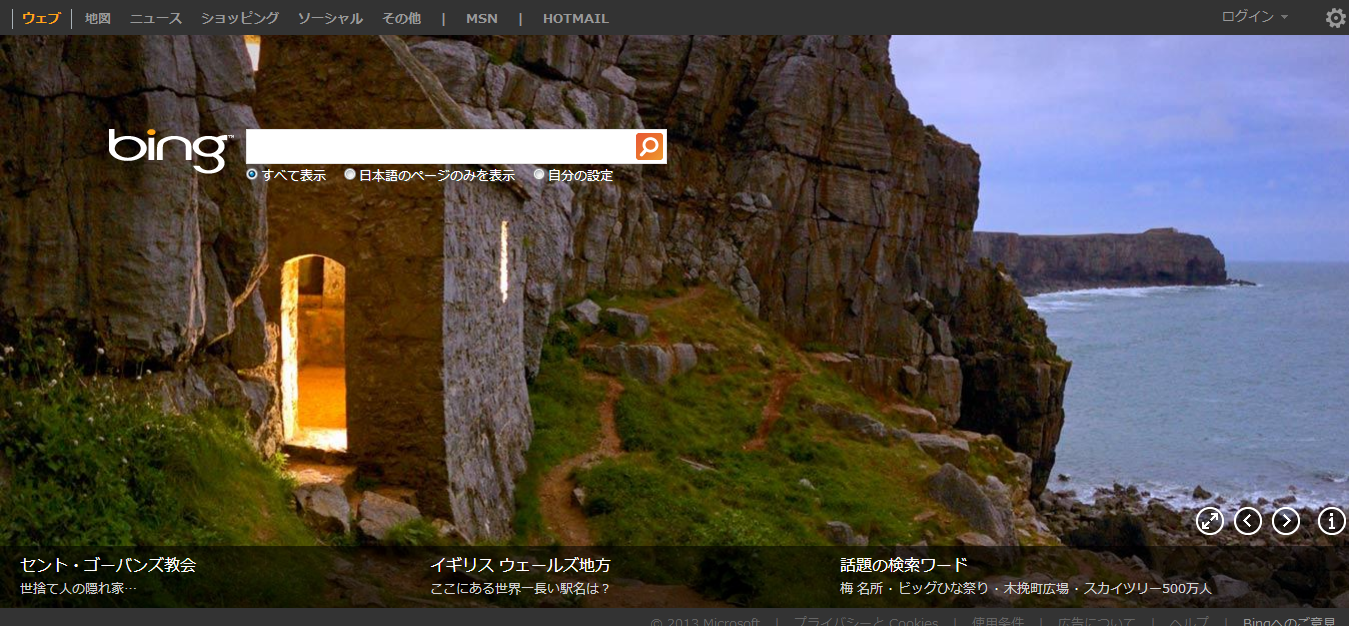Screen dimensions: 1349x626
Task: Click the 話題の検索ワード heading
Action: (903, 565)
